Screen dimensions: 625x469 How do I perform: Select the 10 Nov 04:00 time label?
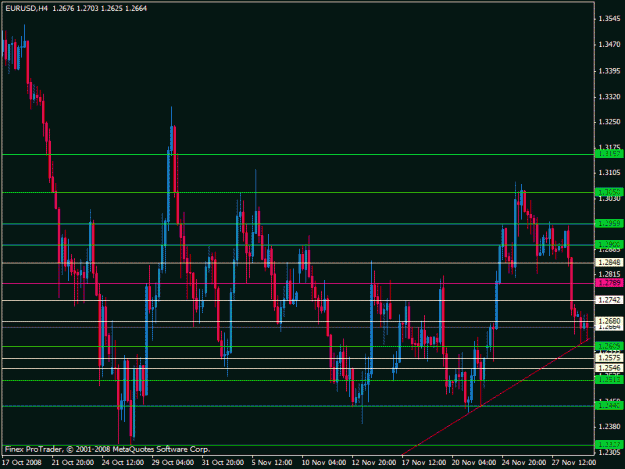point(324,462)
